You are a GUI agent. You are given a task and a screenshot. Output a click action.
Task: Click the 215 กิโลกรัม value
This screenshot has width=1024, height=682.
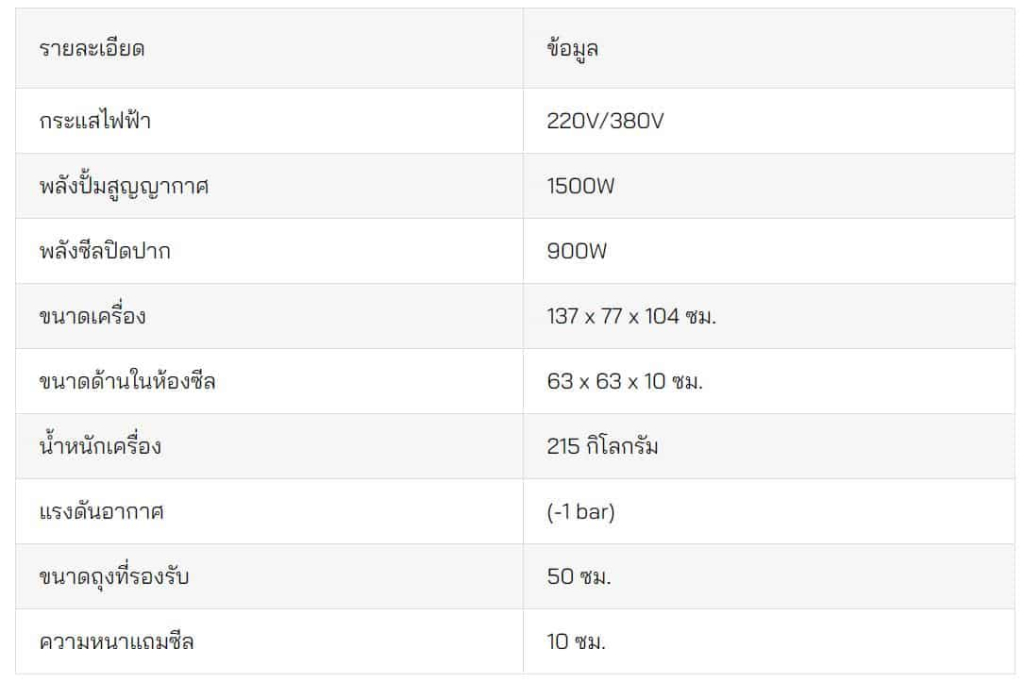click(x=602, y=446)
